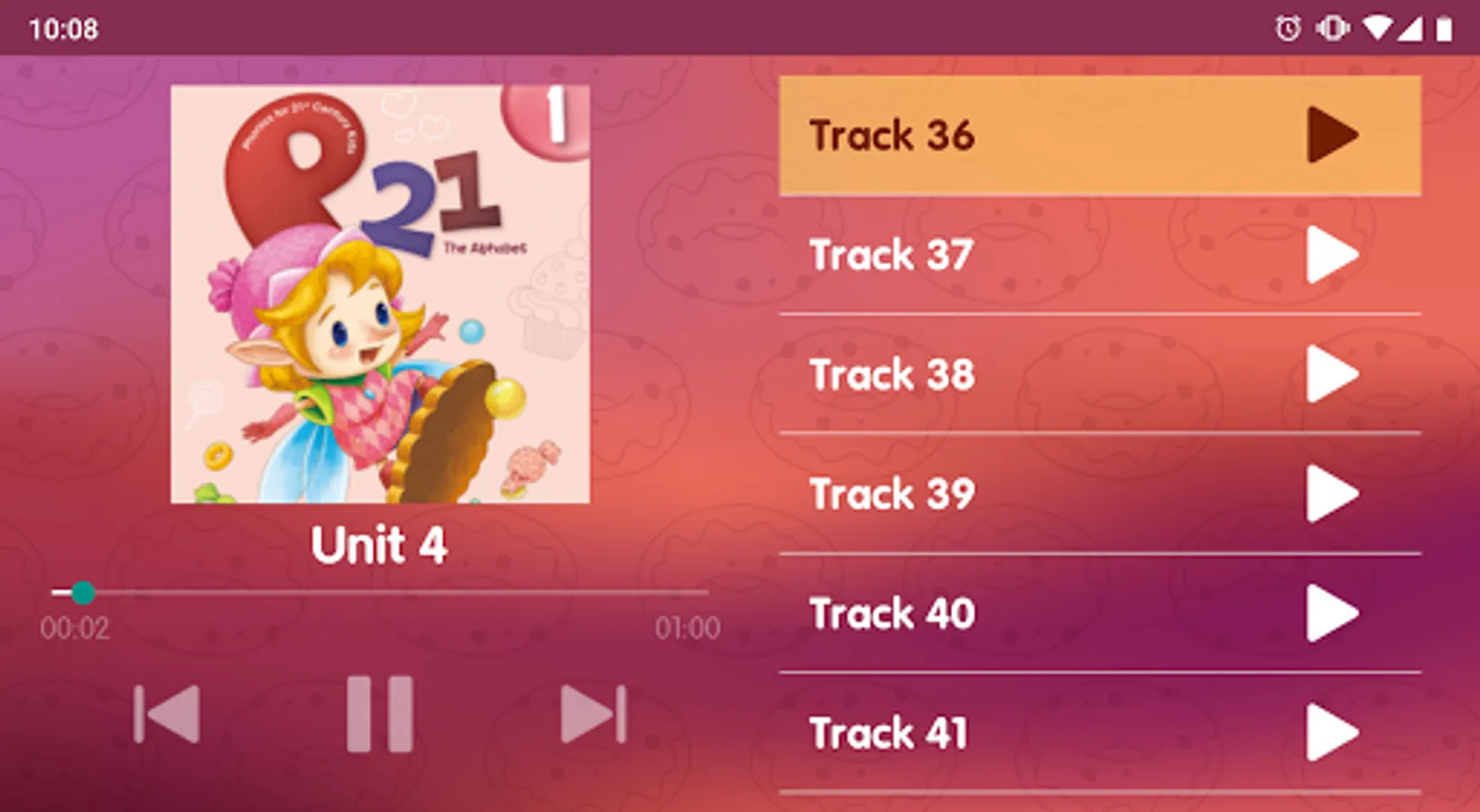The image size is (1480, 812).
Task: Play Track 38 using its arrow icon
Action: (1332, 374)
